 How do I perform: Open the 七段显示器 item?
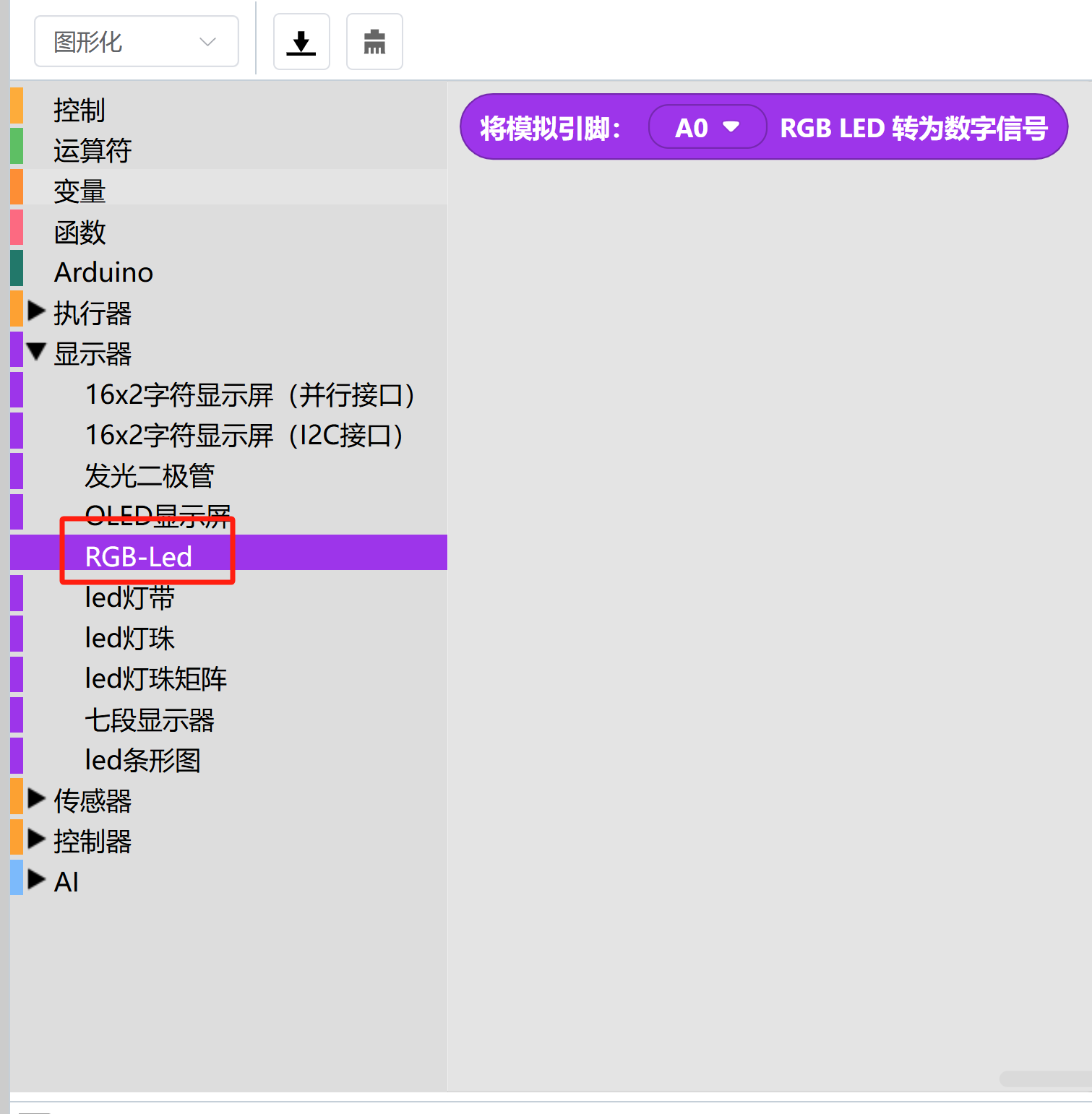150,720
